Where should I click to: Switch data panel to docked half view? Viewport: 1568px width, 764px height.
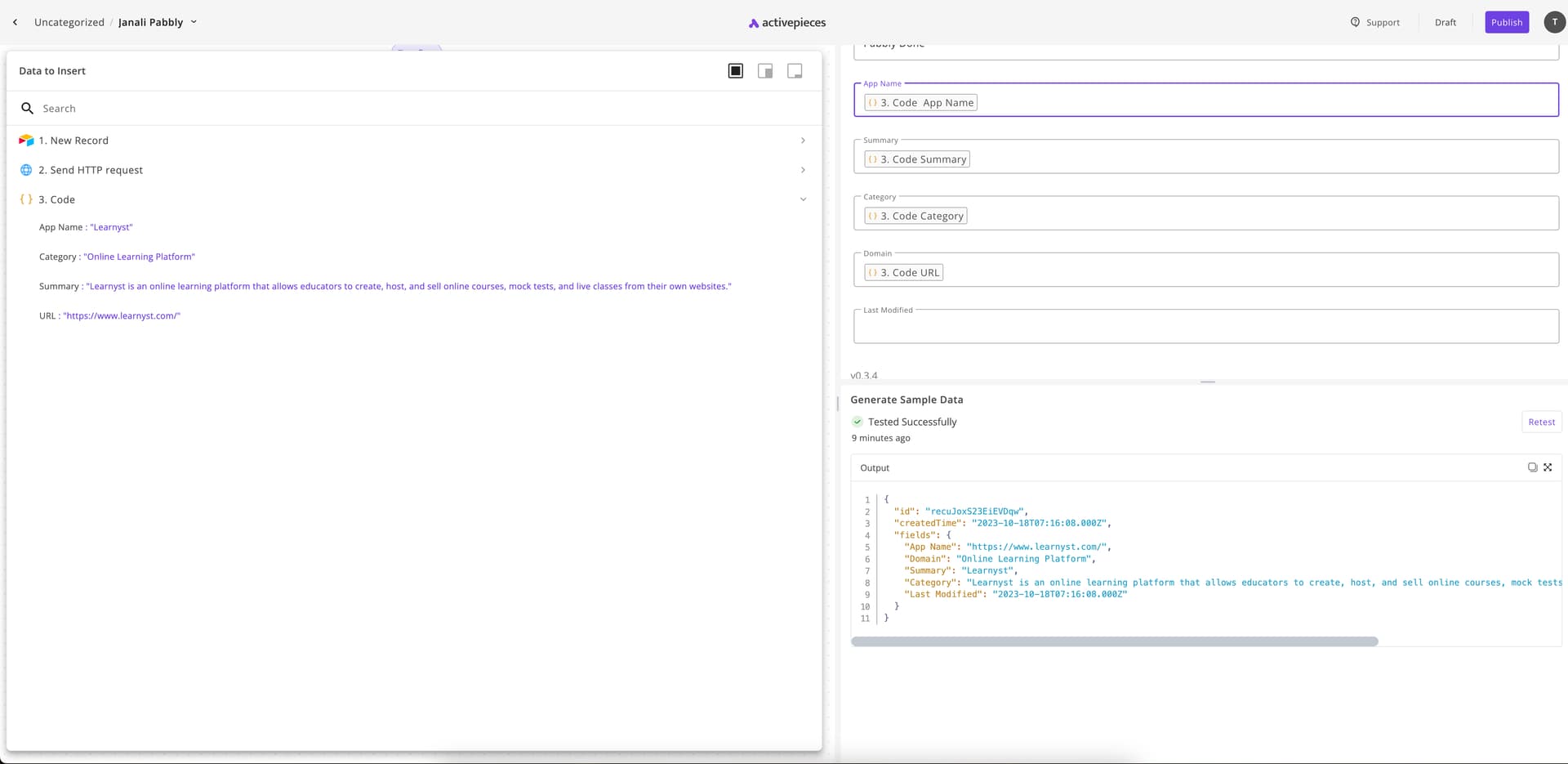(765, 71)
